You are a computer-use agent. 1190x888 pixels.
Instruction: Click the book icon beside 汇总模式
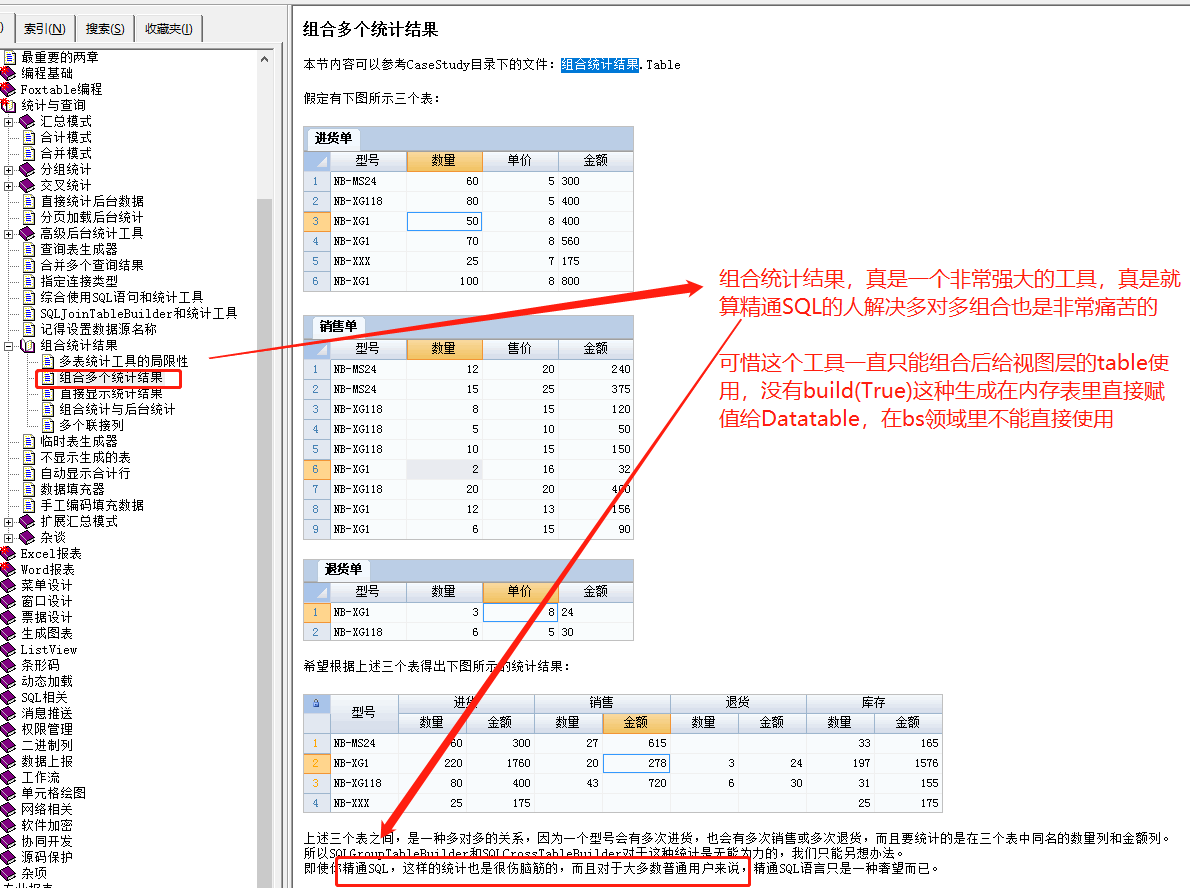point(27,121)
